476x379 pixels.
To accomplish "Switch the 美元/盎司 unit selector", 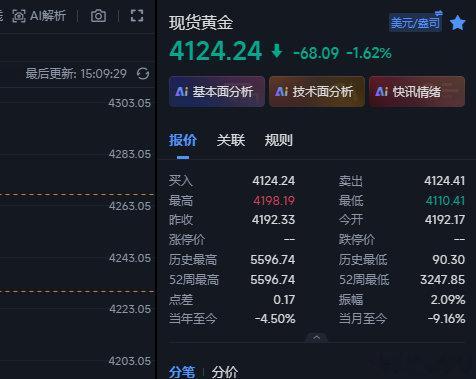I will (416, 22).
